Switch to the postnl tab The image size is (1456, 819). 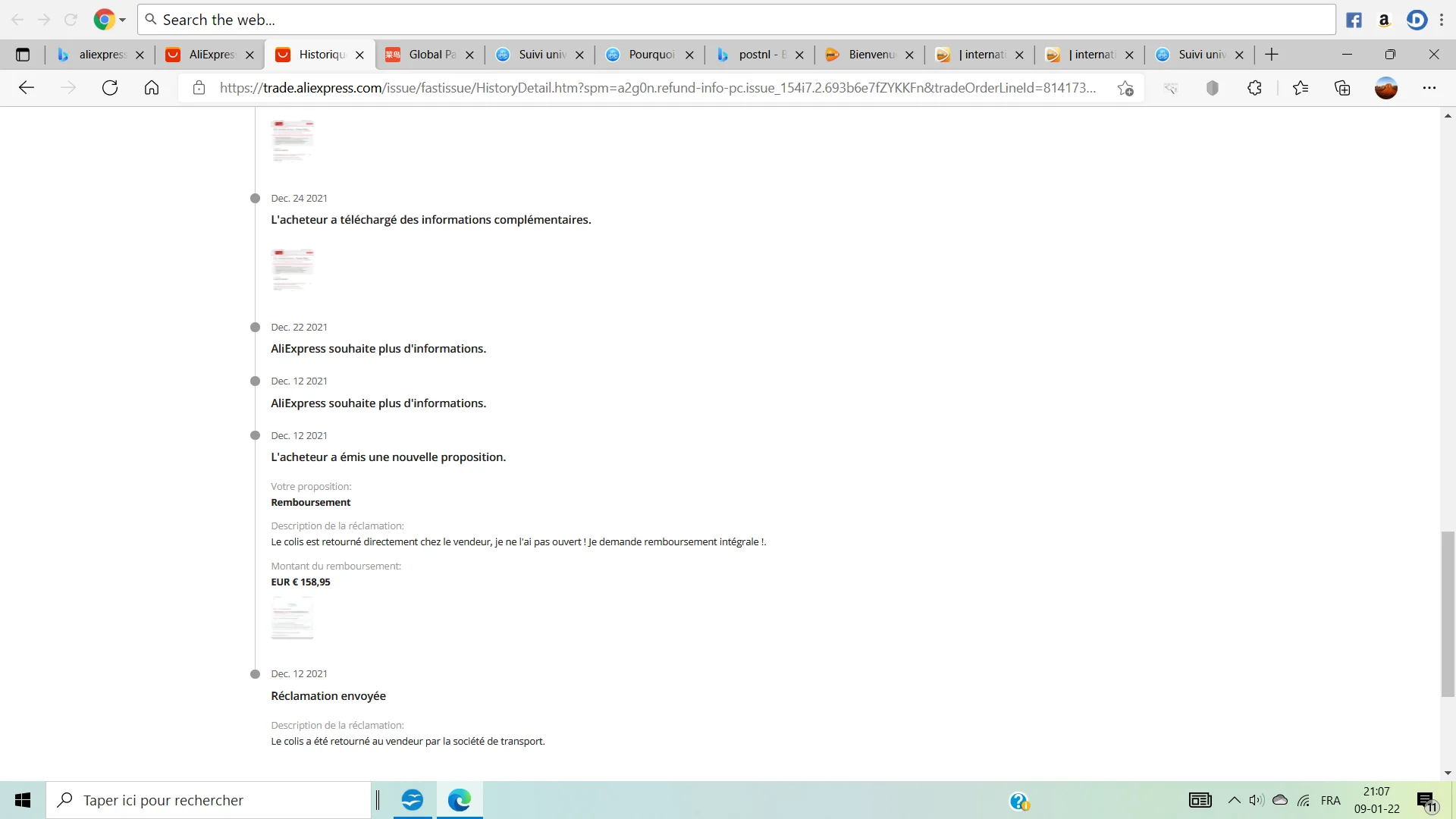[x=758, y=55]
